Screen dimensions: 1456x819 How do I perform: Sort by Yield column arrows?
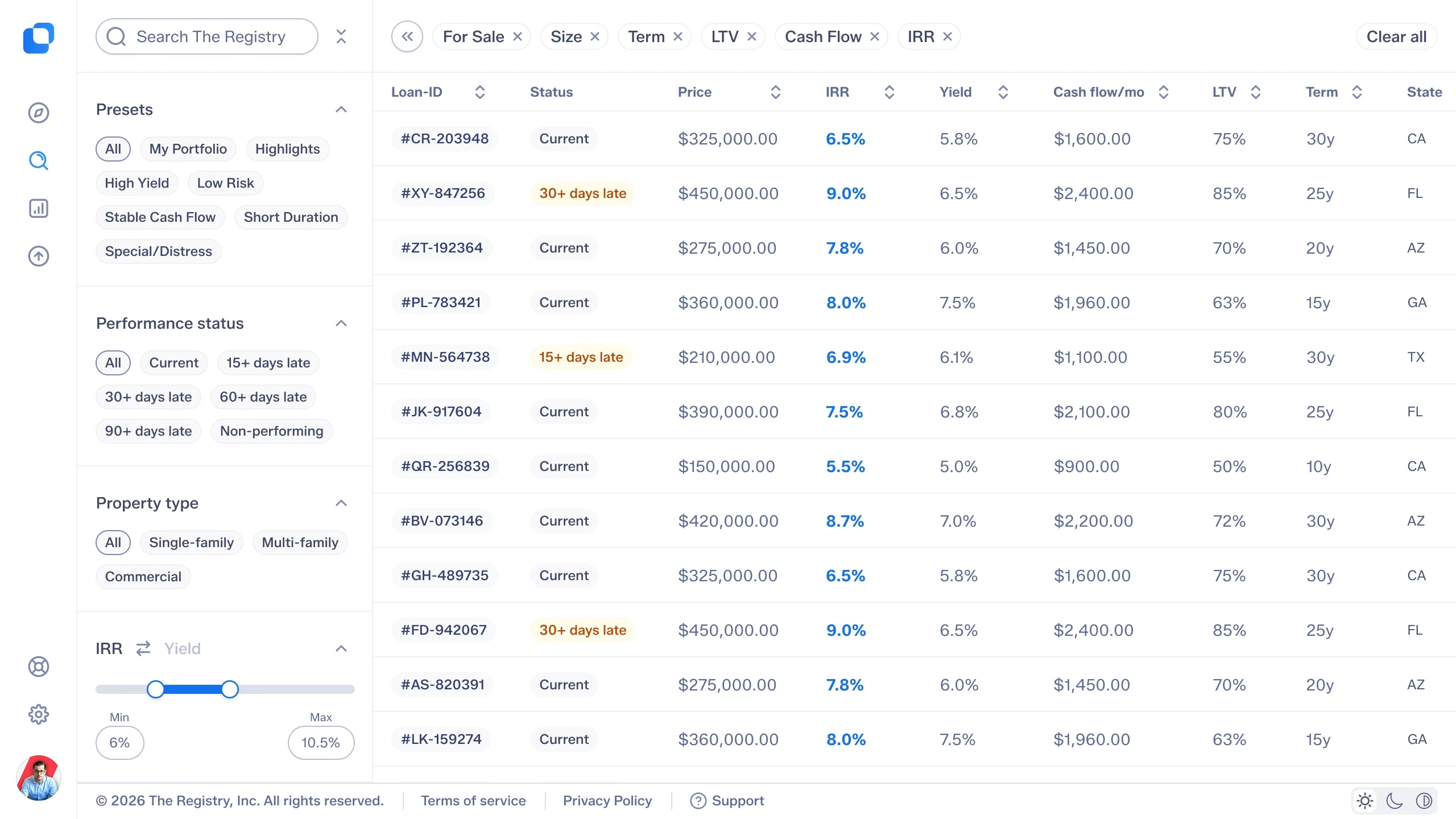pos(1003,92)
